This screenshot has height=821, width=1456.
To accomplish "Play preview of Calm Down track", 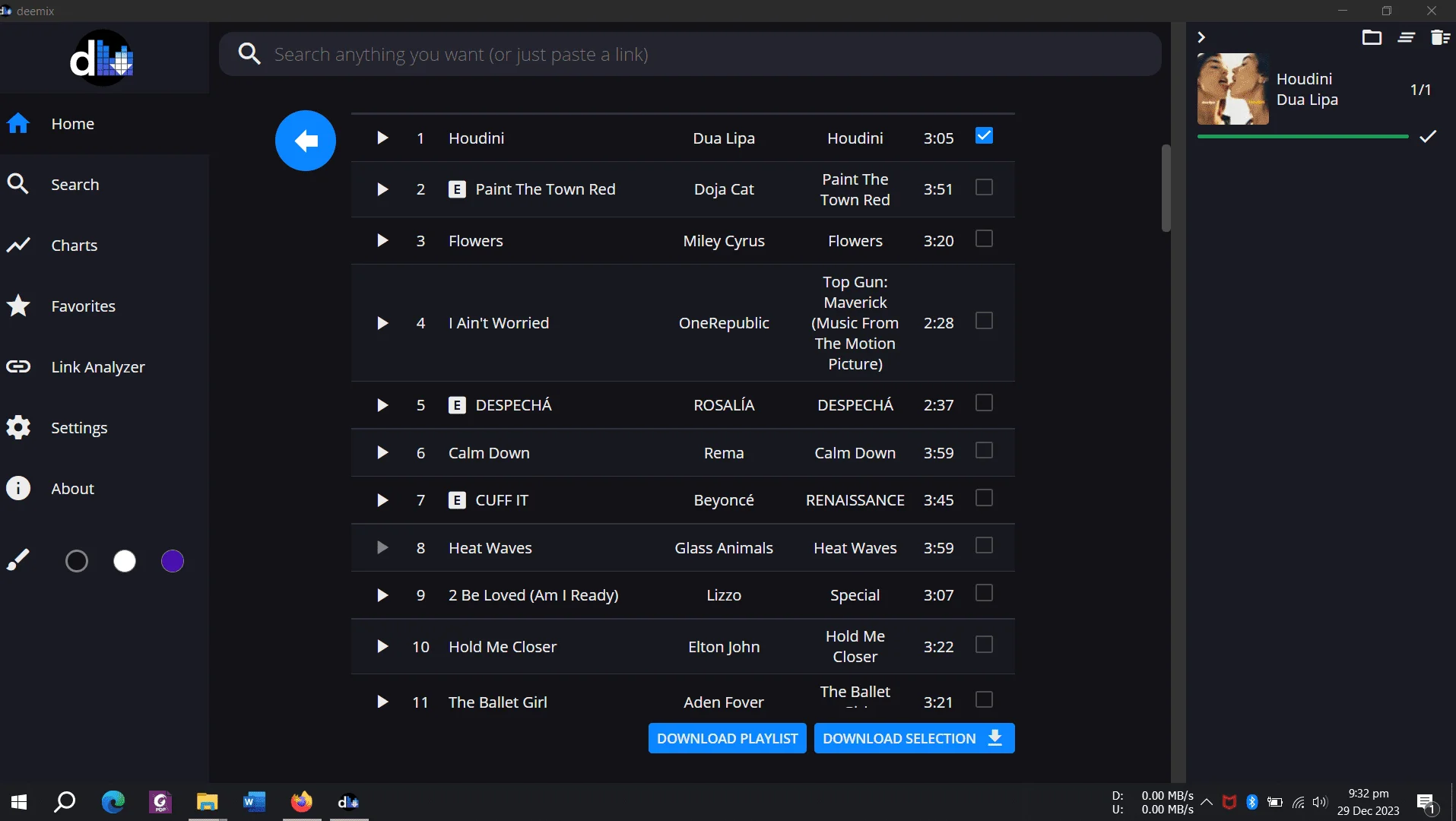I will click(x=382, y=452).
